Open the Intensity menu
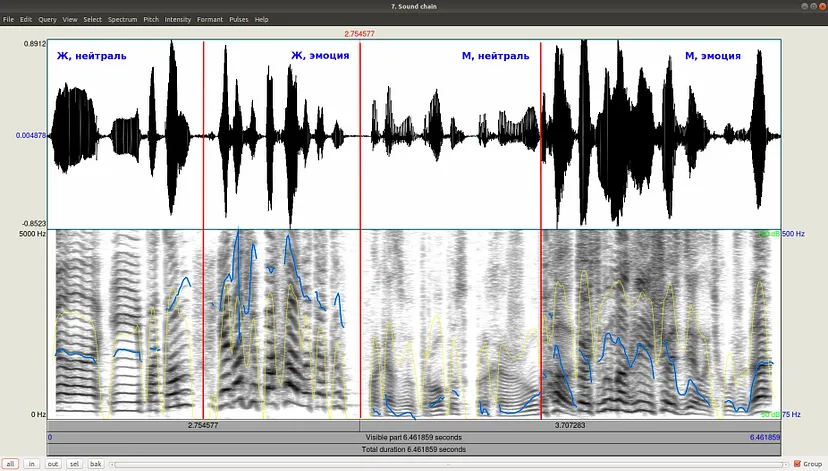 pos(178,20)
